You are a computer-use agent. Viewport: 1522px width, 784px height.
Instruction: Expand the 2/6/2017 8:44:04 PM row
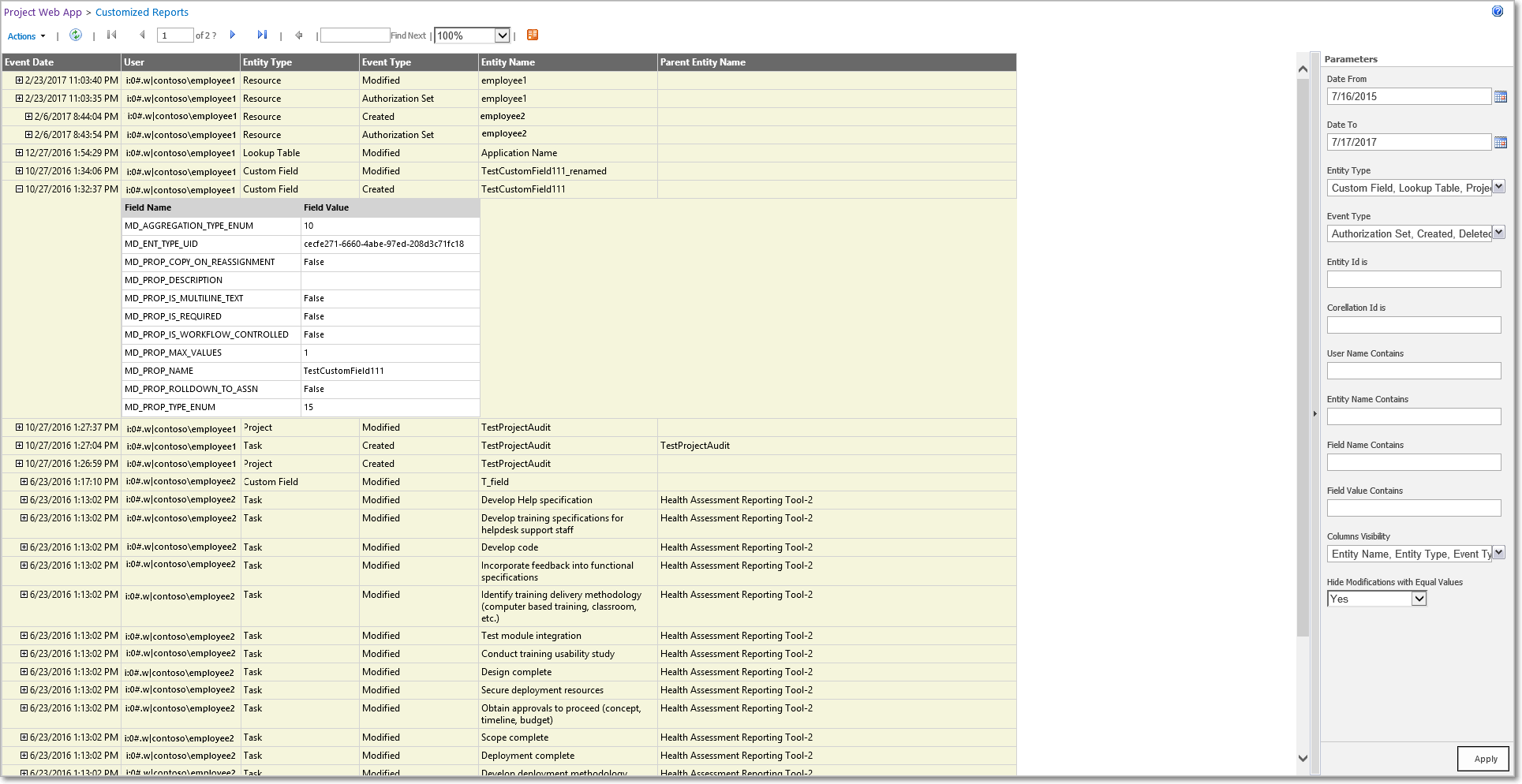pyautogui.click(x=29, y=117)
